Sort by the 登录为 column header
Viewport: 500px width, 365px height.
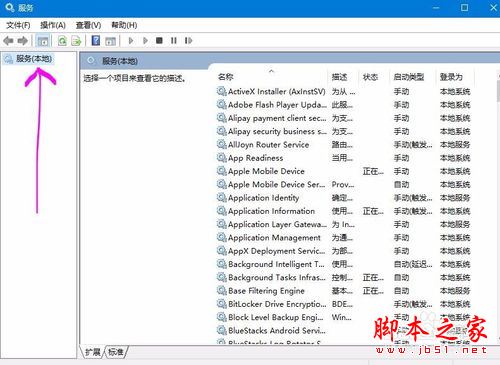(451, 77)
